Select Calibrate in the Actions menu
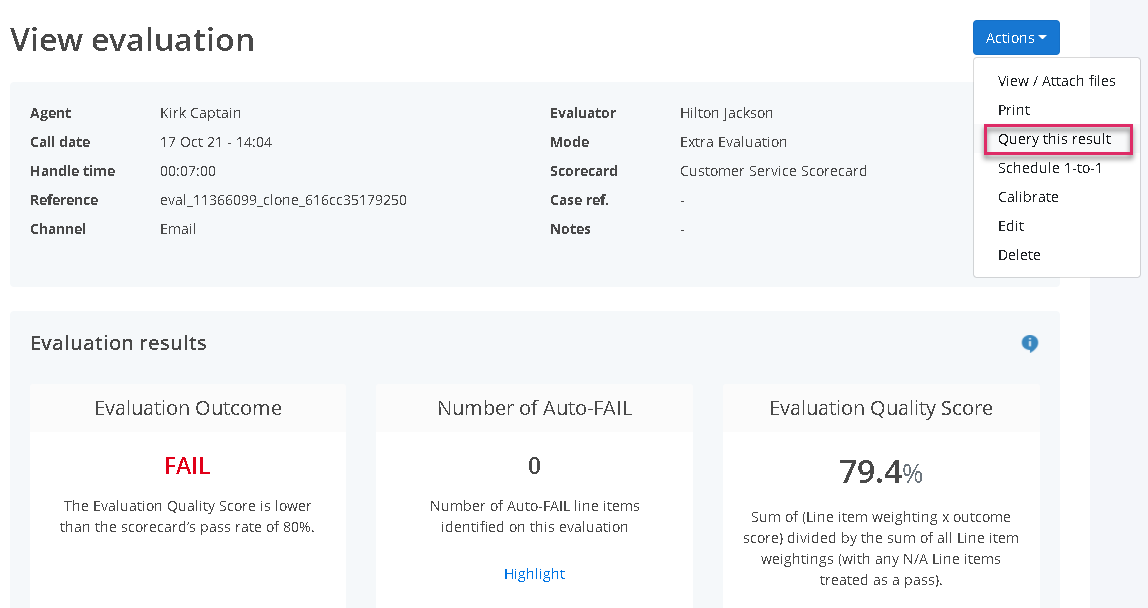This screenshot has height=608, width=1148. click(x=1028, y=197)
